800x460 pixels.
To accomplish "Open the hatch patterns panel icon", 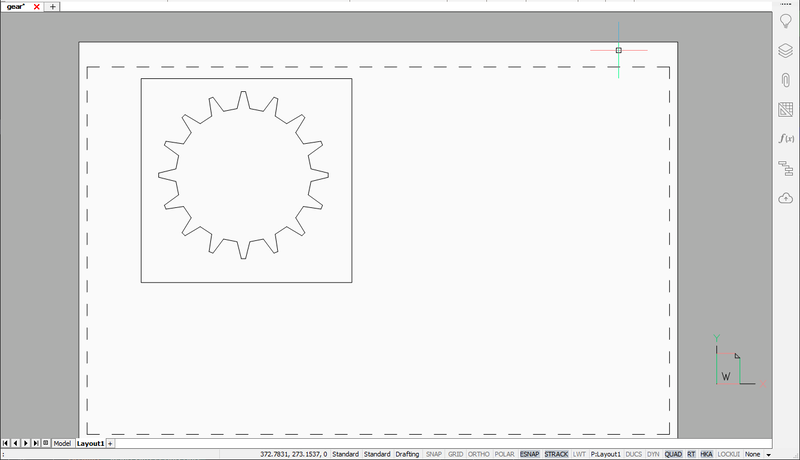I will coord(786,109).
